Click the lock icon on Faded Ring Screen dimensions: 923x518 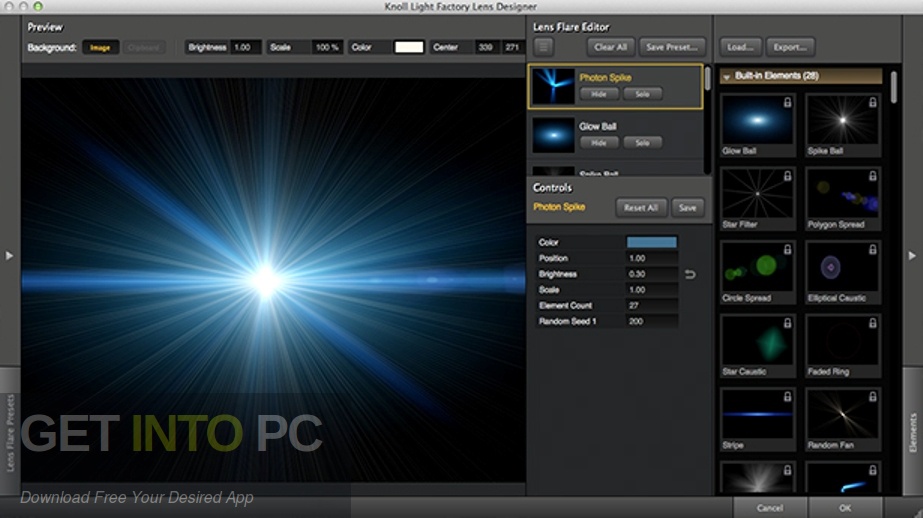pos(872,323)
